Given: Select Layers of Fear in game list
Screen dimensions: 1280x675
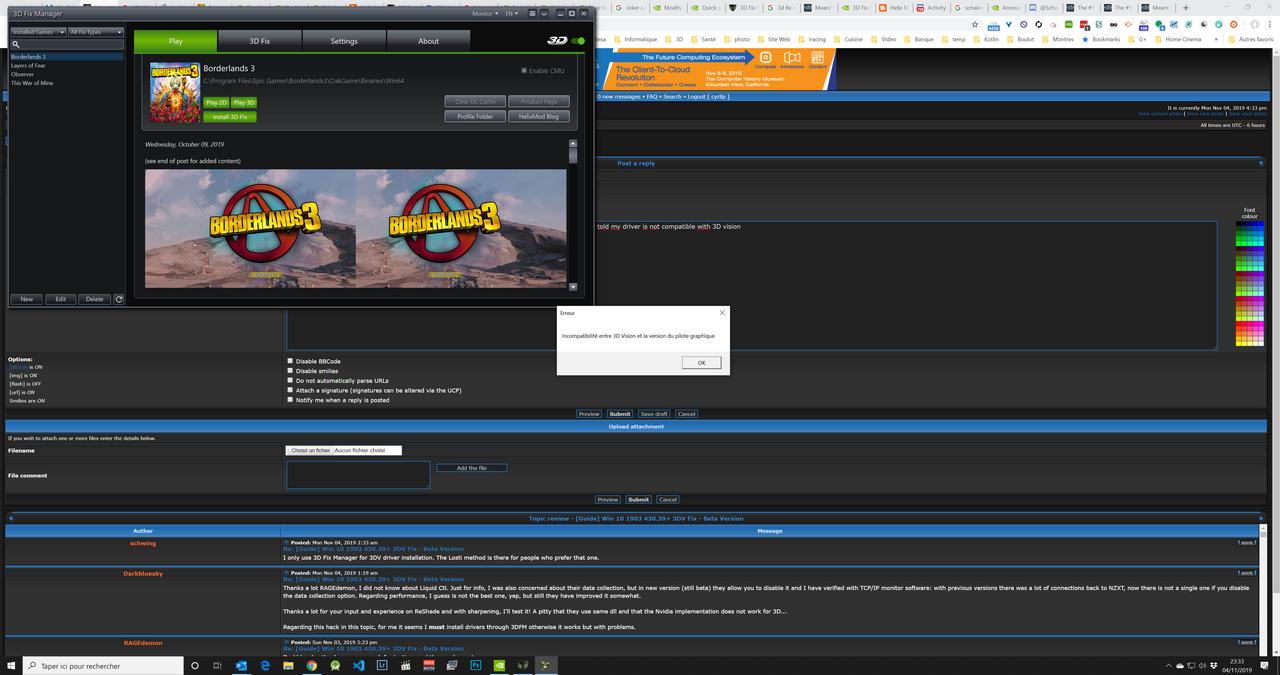Looking at the screenshot, I should [x=28, y=66].
